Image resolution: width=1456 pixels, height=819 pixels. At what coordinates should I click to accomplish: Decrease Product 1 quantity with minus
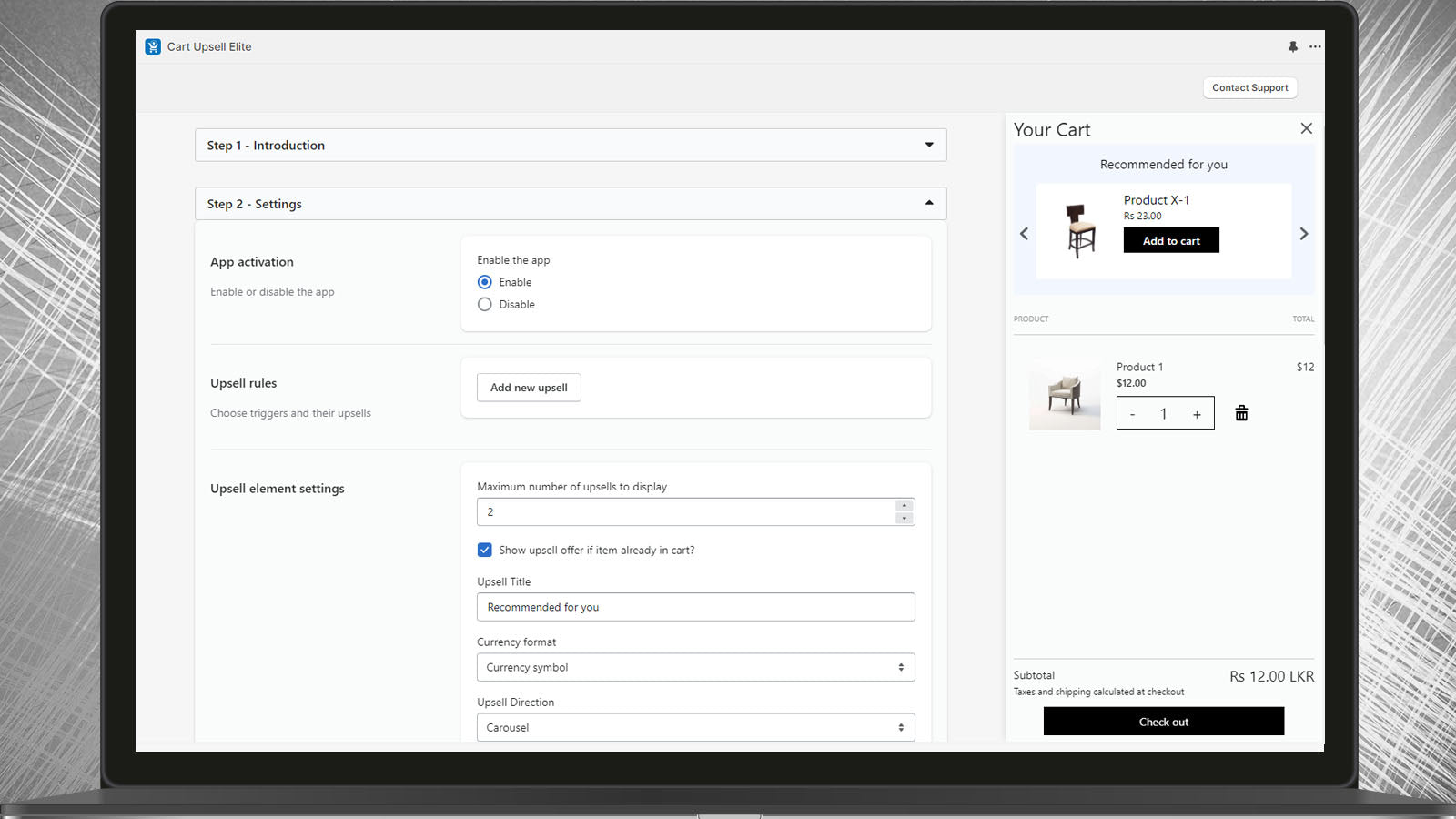click(x=1132, y=414)
